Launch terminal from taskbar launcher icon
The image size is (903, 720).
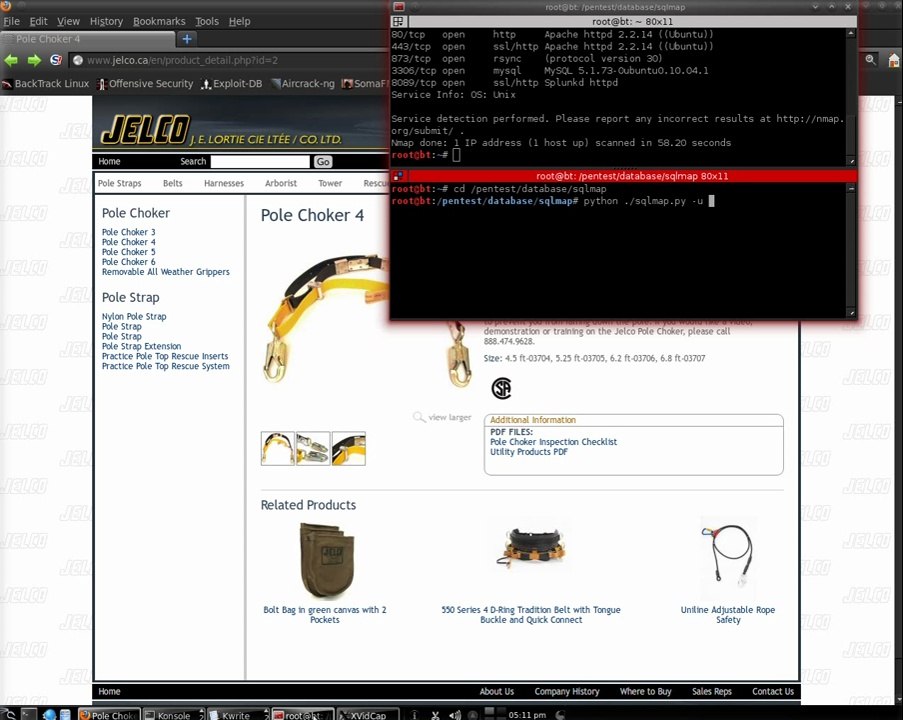point(29,715)
